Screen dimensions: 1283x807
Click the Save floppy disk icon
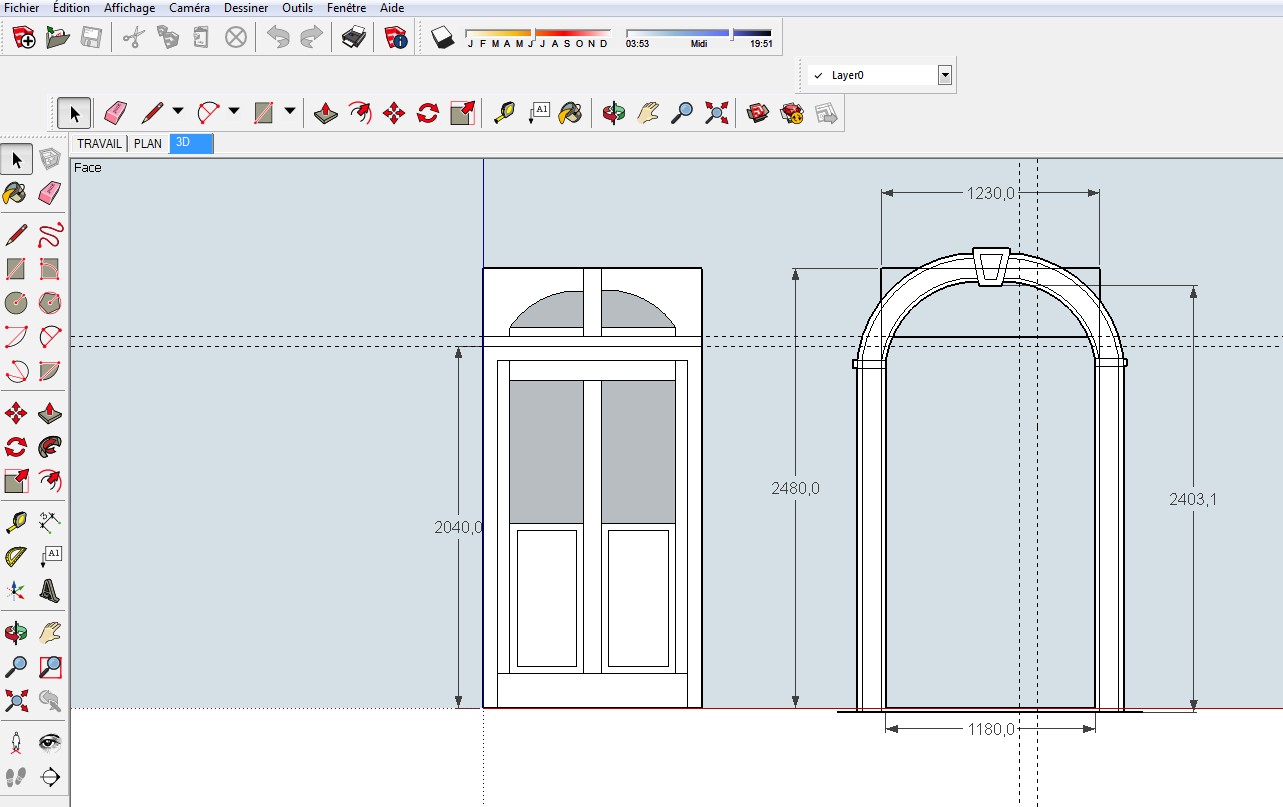point(91,38)
